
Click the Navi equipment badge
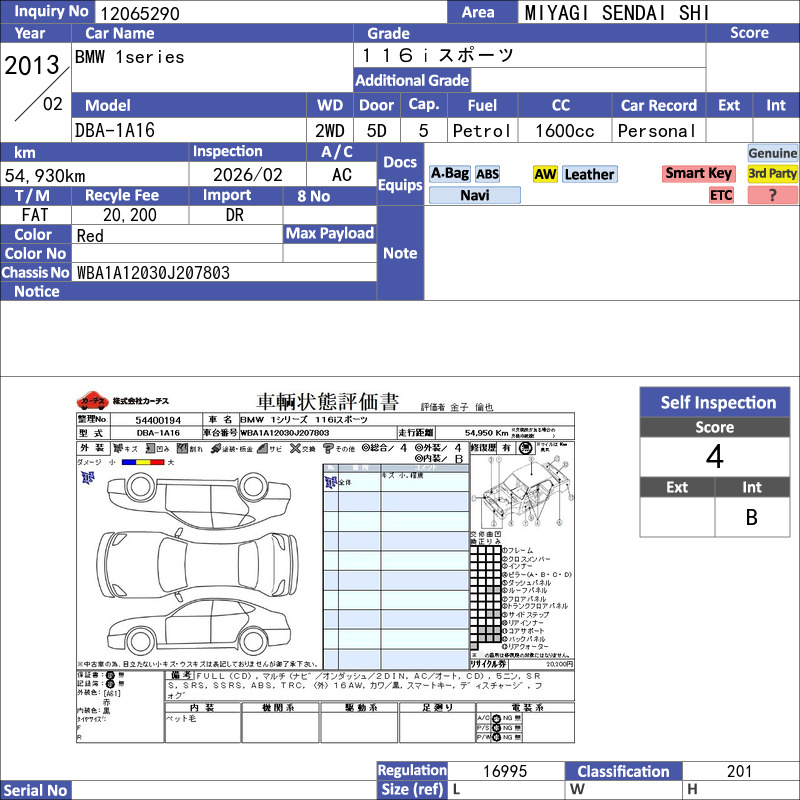click(474, 195)
